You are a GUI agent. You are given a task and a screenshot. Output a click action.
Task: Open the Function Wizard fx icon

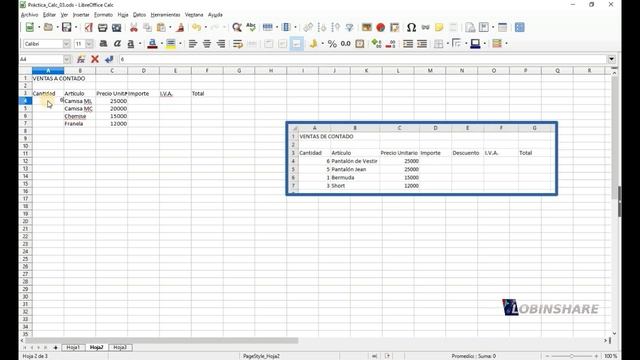[x=81, y=59]
